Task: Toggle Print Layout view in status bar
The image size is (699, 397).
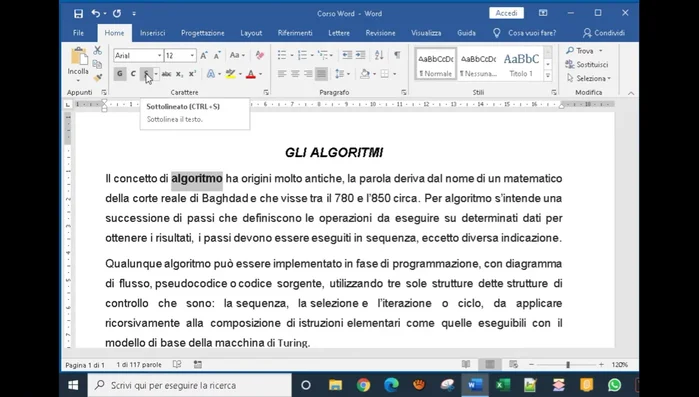Action: click(490, 364)
